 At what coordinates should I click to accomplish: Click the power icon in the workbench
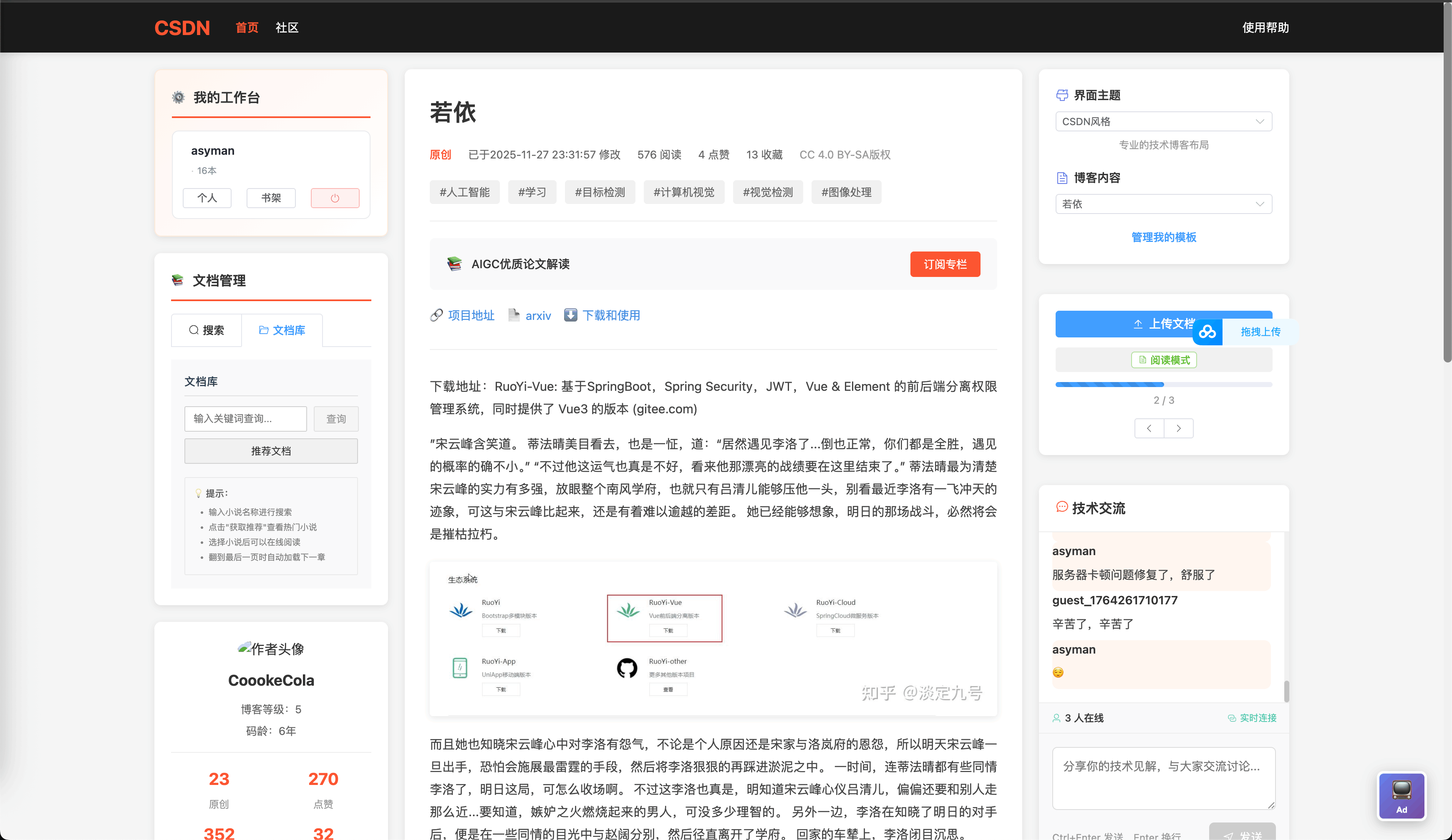point(335,198)
